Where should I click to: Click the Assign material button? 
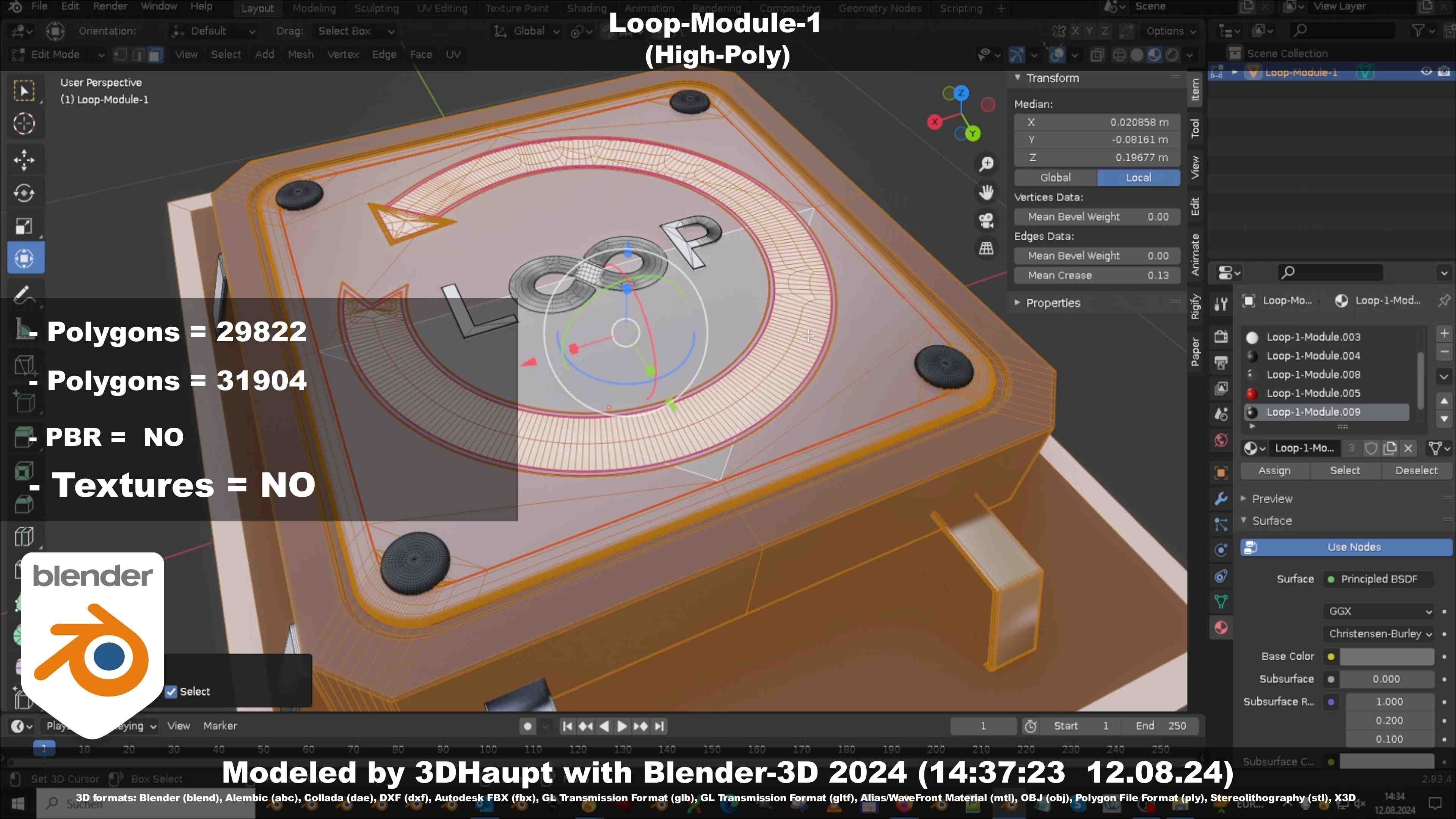tap(1274, 470)
